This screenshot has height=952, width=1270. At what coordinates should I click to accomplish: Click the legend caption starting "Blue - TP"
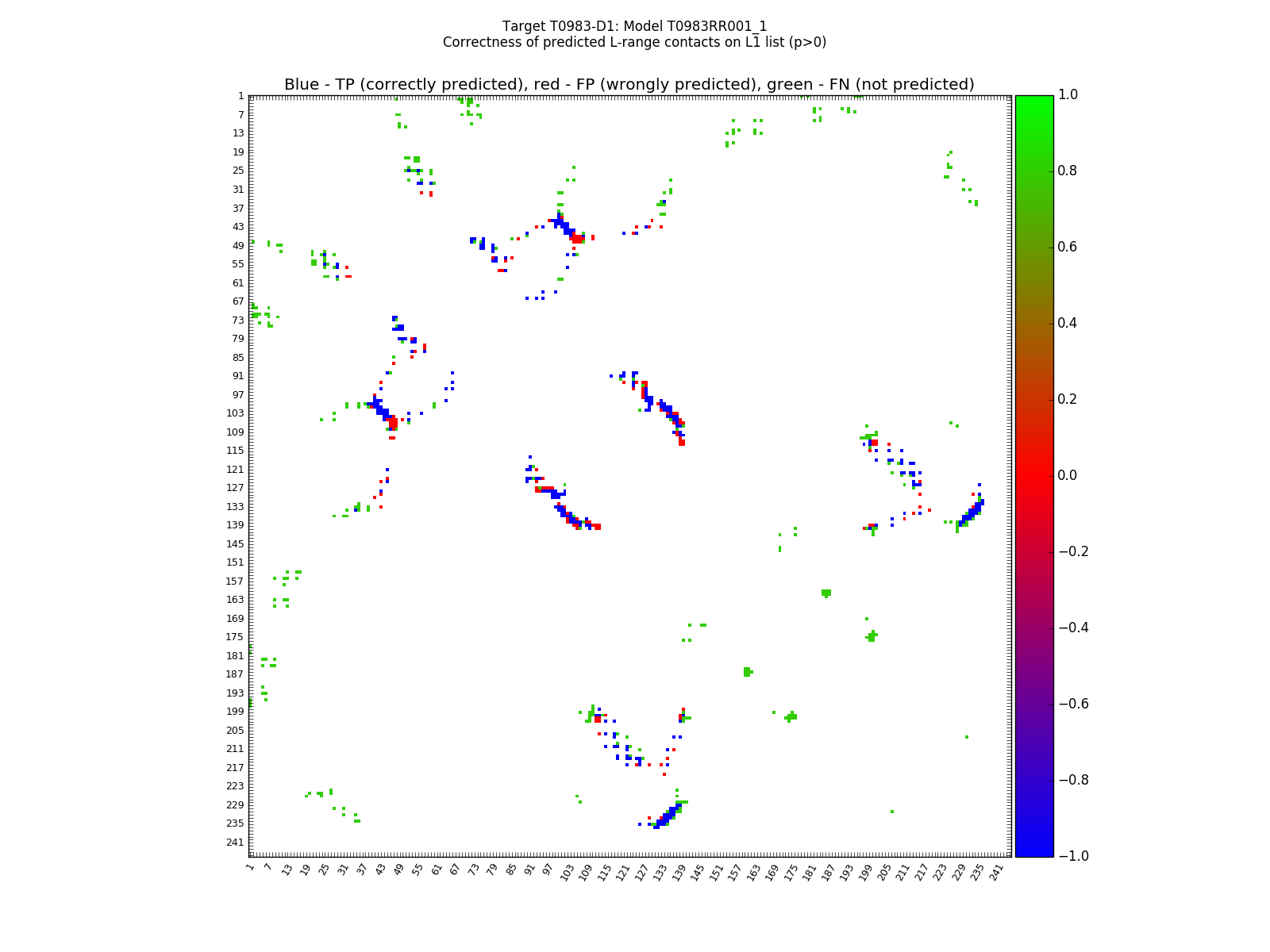tap(629, 85)
